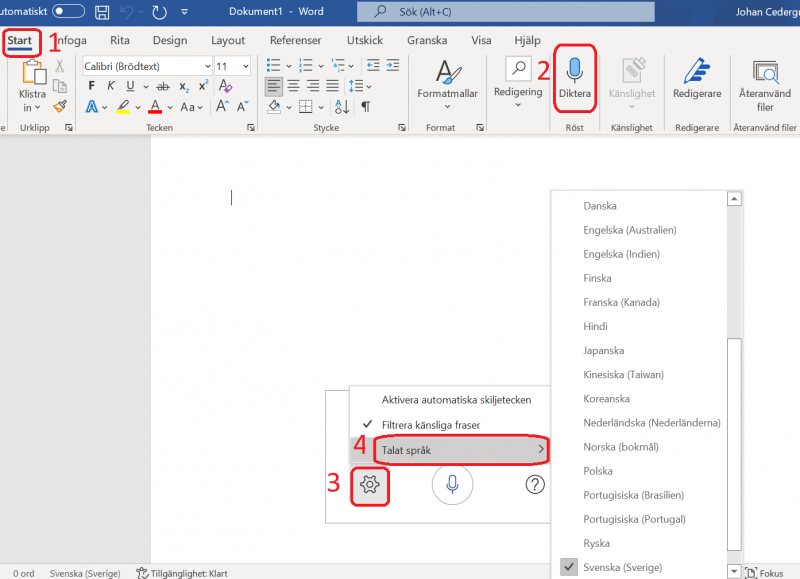Viewport: 800px width, 579px height.
Task: Sort paragraphs A to Z icon
Action: (x=342, y=107)
